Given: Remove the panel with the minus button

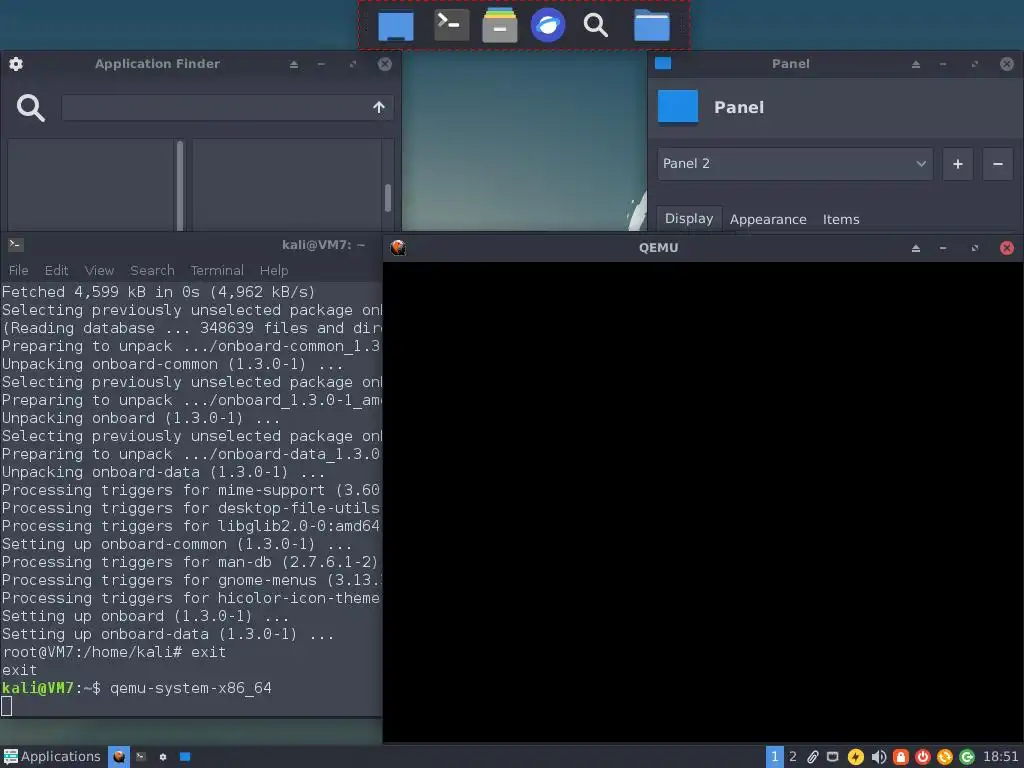Looking at the screenshot, I should tap(998, 164).
